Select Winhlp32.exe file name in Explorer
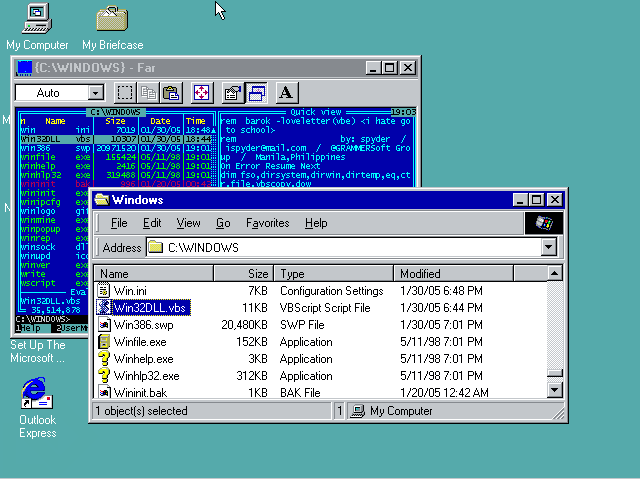 click(146, 376)
